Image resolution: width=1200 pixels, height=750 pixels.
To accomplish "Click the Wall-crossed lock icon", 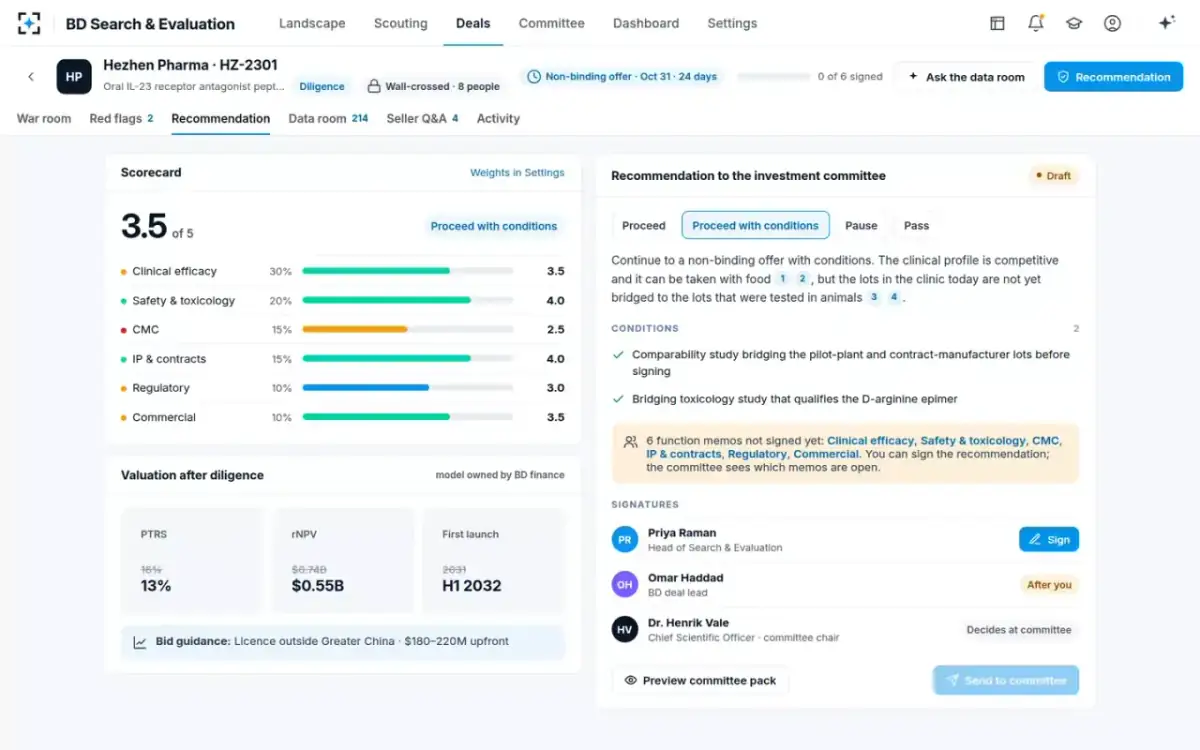I will tap(374, 86).
